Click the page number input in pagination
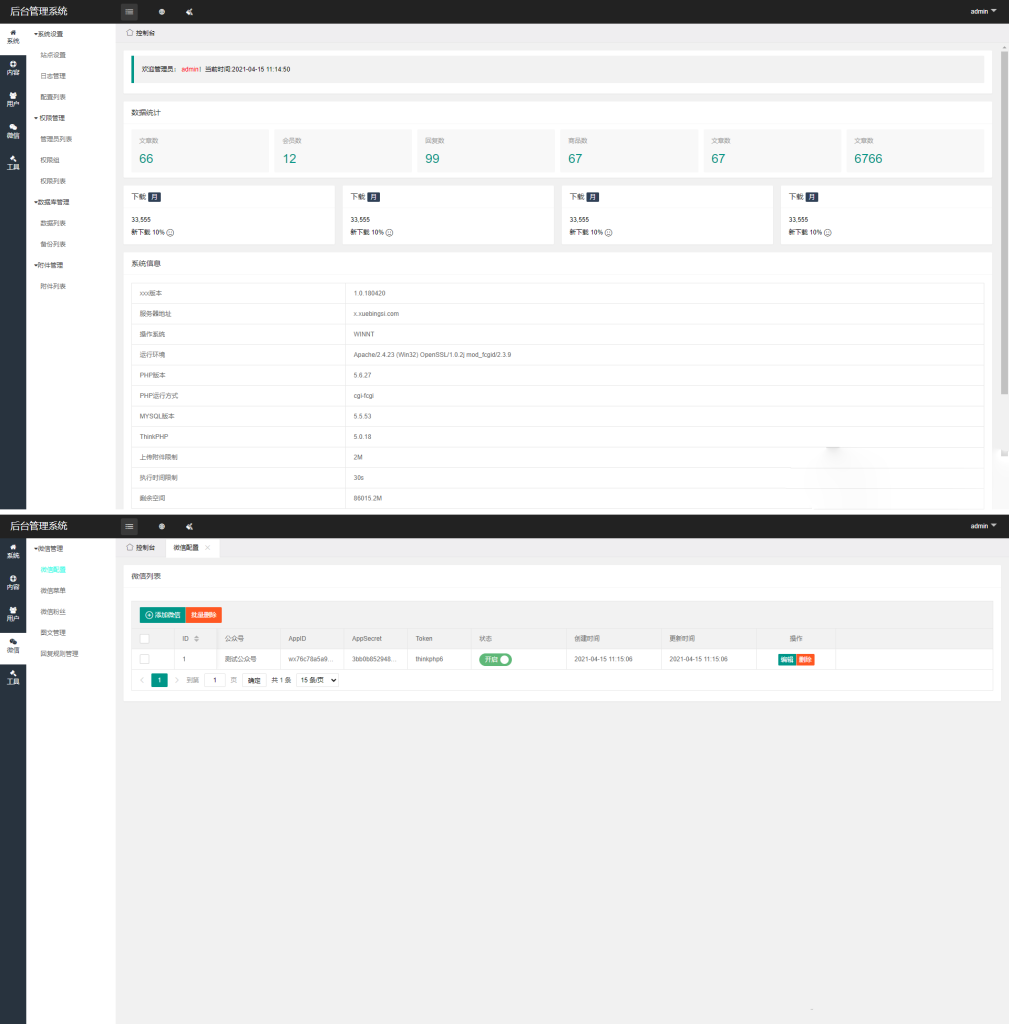Screen dimensions: 1009x1024 [214, 680]
